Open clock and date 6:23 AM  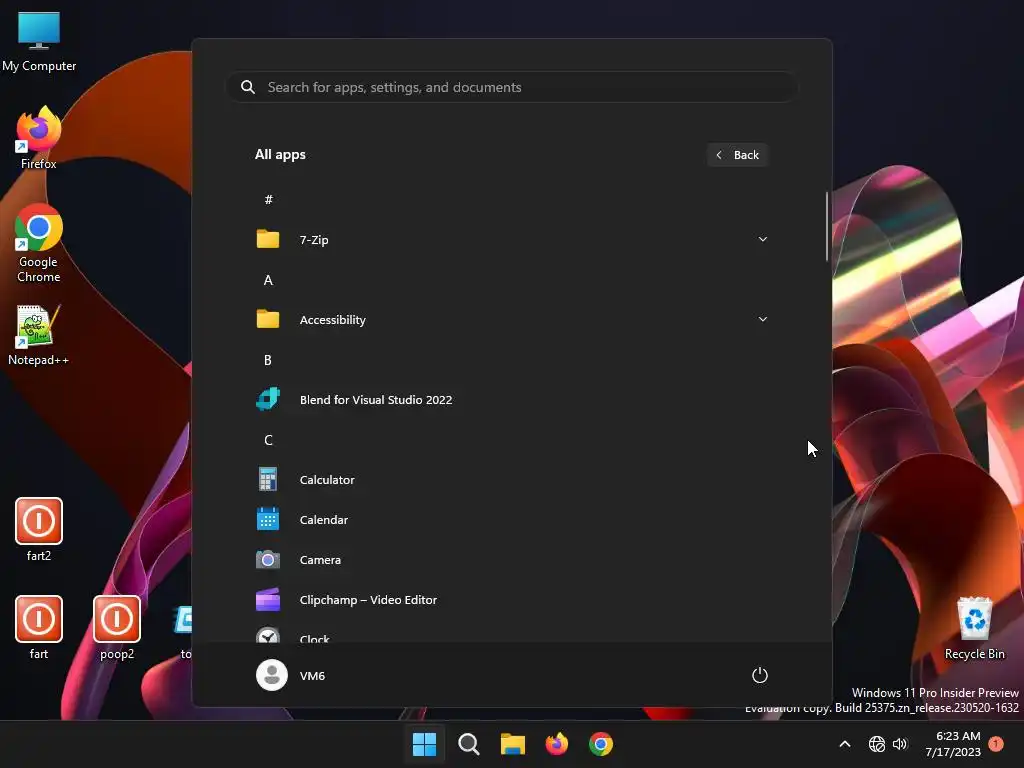point(953,744)
